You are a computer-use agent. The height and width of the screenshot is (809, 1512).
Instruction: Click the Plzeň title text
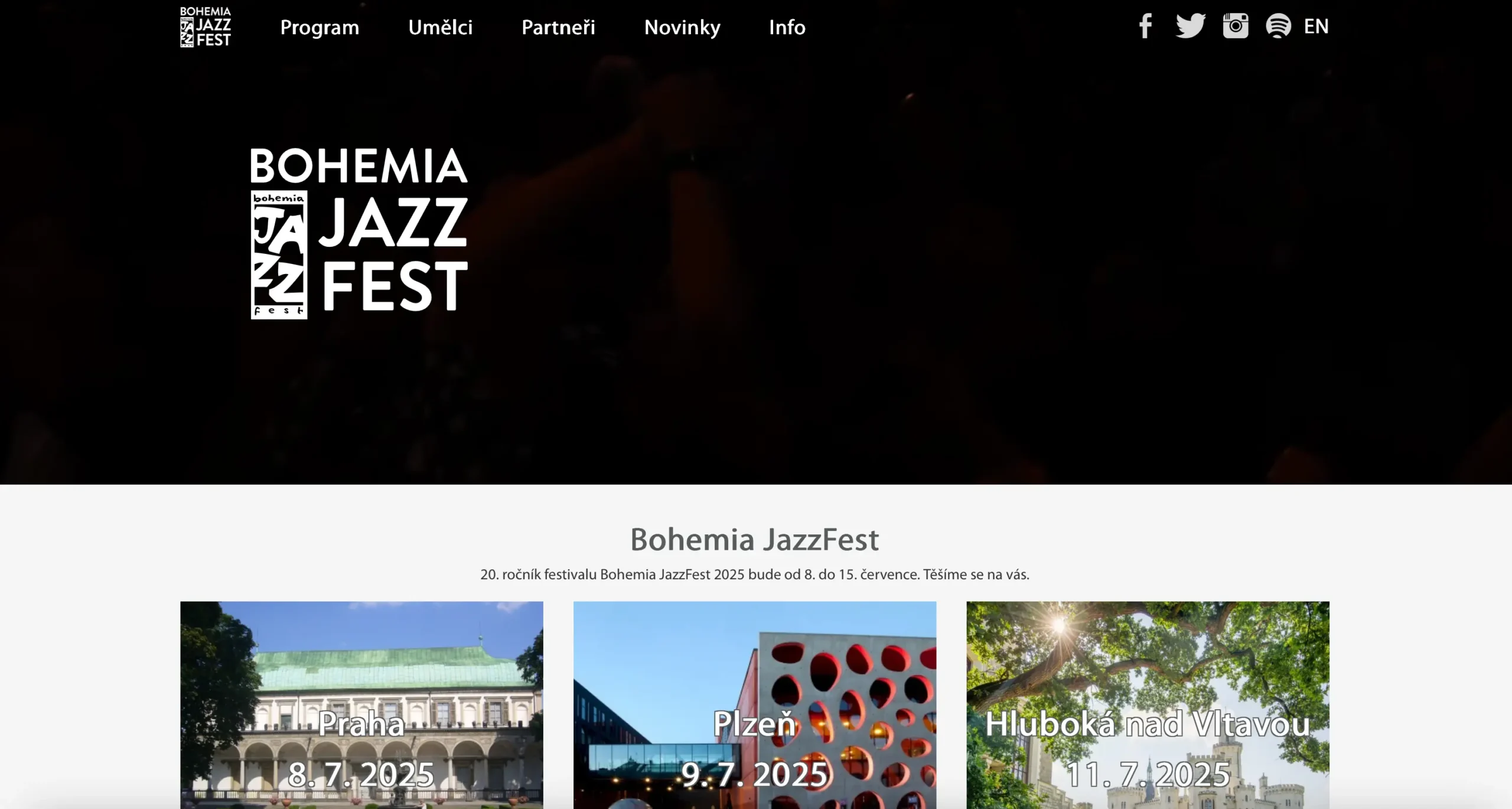(x=755, y=724)
